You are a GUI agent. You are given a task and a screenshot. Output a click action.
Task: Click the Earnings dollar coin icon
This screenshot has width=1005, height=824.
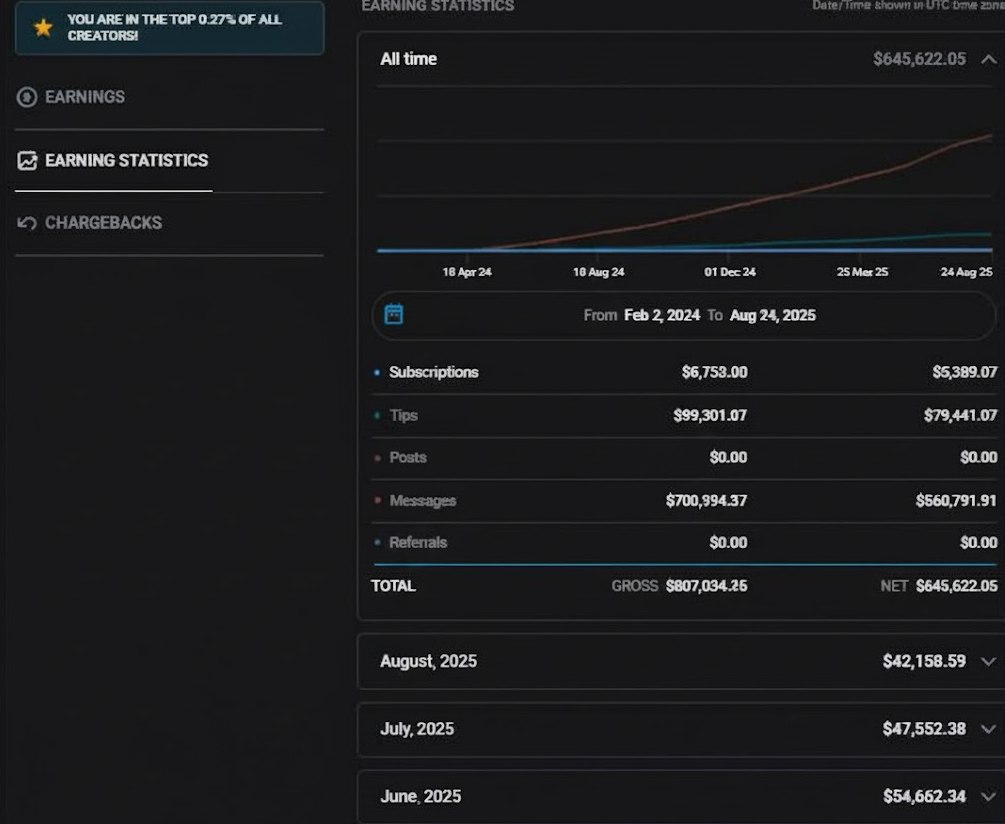pyautogui.click(x=27, y=97)
